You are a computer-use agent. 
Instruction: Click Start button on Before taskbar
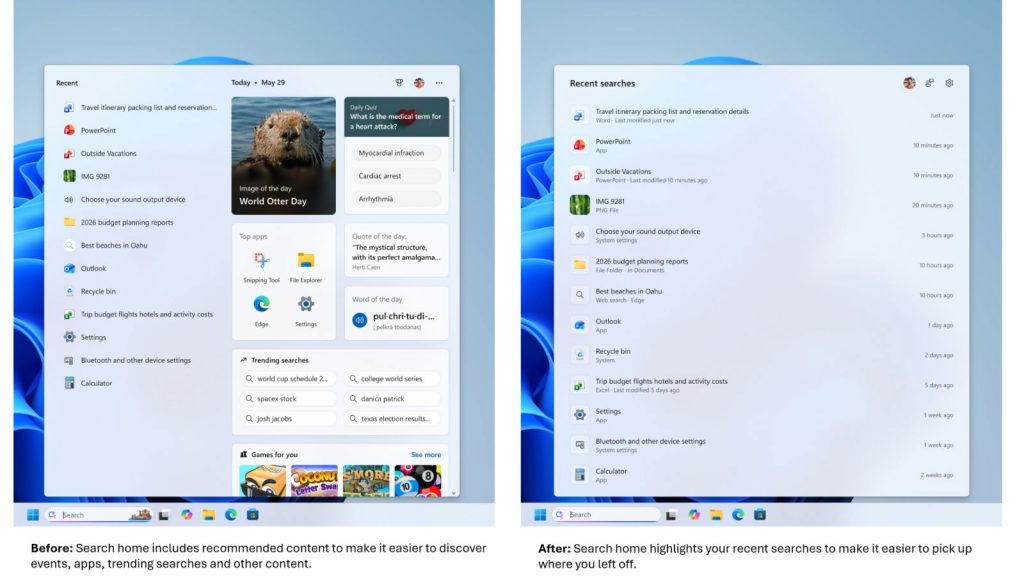coord(33,515)
